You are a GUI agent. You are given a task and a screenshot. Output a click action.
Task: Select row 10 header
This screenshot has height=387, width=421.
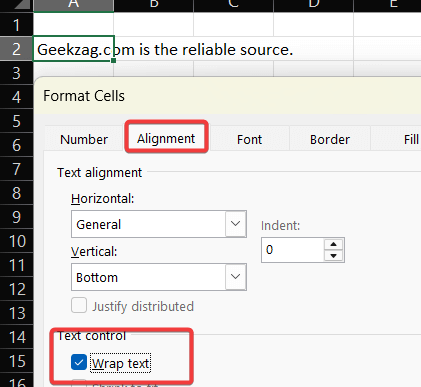point(16,241)
